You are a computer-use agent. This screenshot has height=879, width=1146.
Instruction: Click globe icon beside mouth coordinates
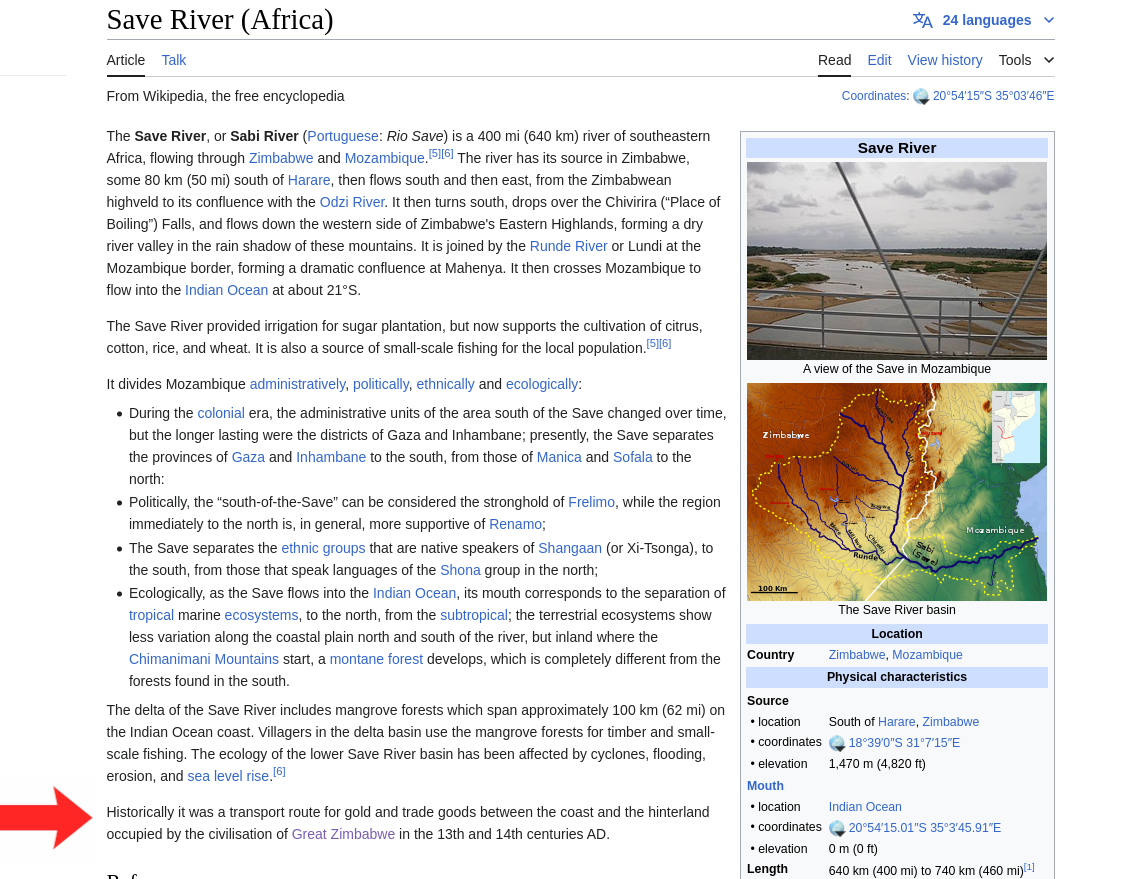pos(837,829)
